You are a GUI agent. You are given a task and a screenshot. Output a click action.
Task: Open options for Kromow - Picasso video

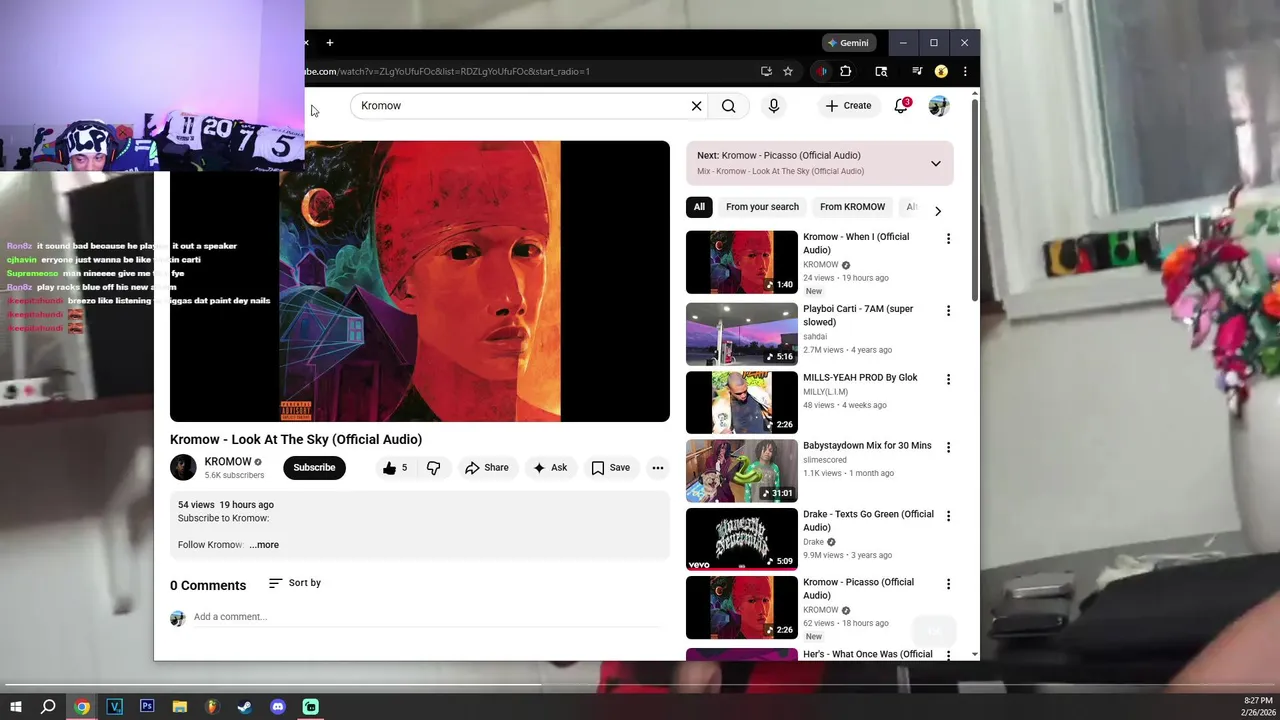click(948, 584)
